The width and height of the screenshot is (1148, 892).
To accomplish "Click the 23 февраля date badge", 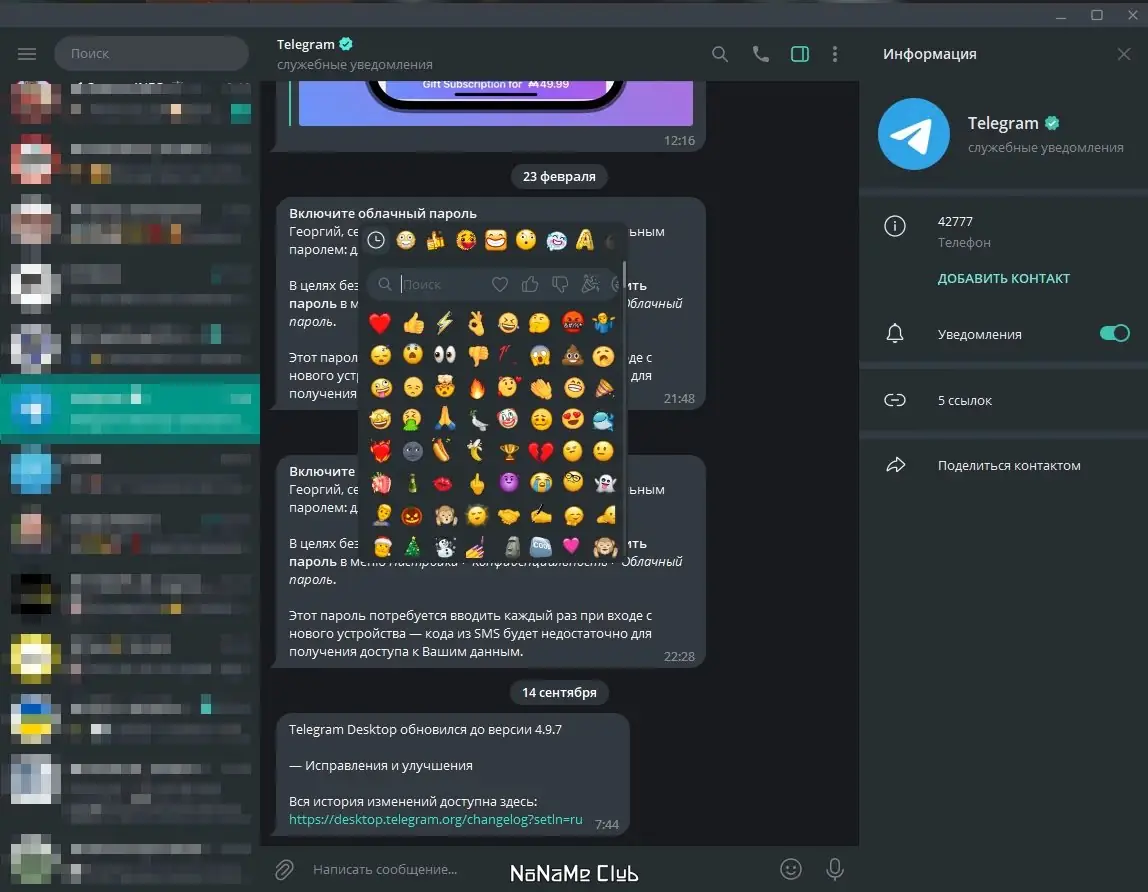I will [x=559, y=176].
